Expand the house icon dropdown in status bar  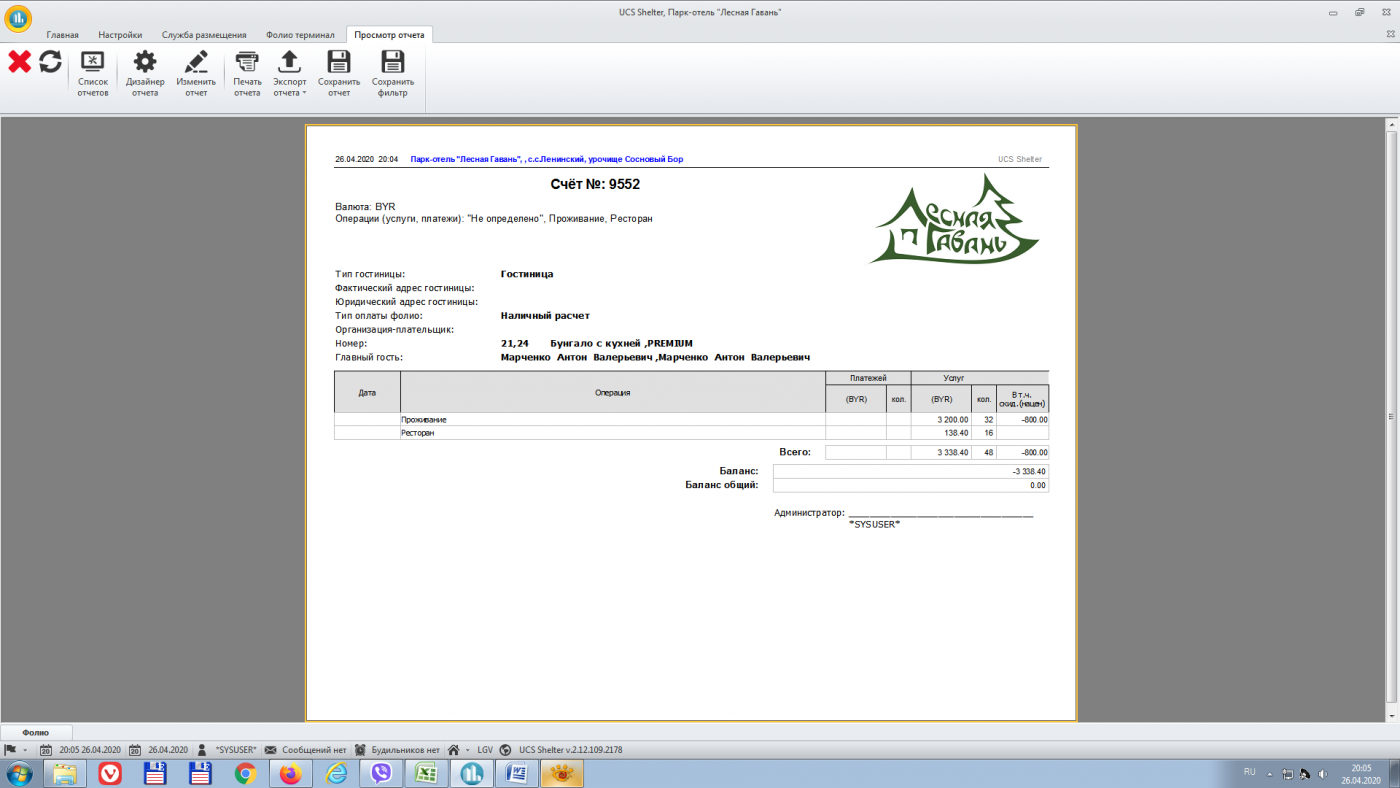[467, 750]
